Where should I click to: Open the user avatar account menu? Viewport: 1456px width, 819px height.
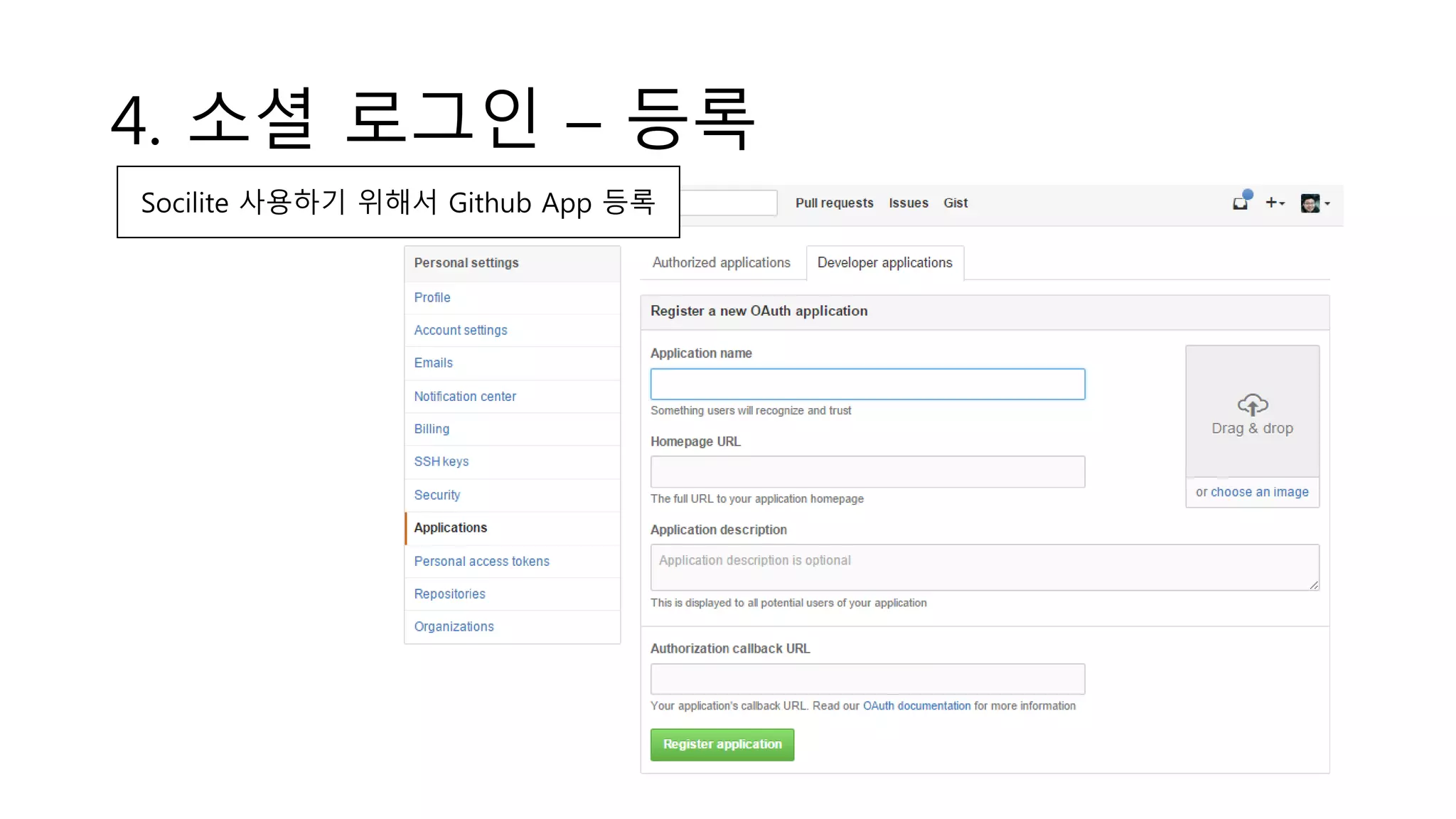(1315, 203)
